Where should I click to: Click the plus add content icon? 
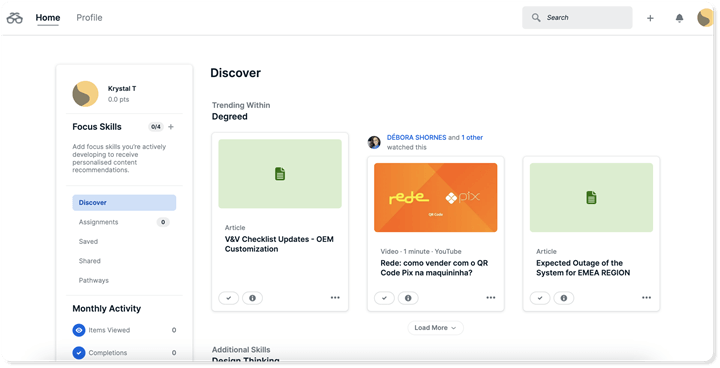(650, 18)
